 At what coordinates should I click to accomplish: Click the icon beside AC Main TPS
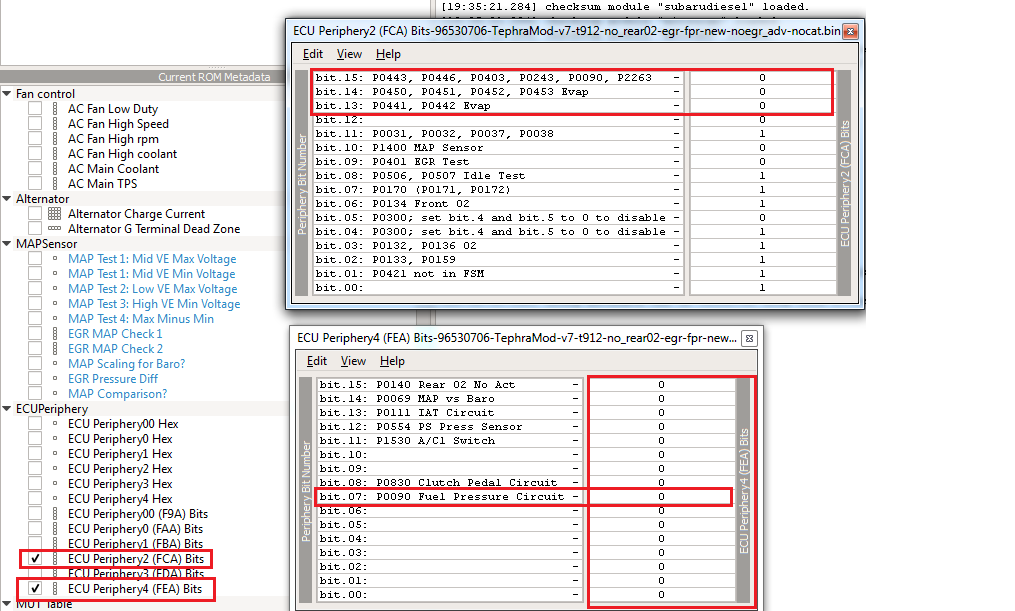click(x=54, y=184)
